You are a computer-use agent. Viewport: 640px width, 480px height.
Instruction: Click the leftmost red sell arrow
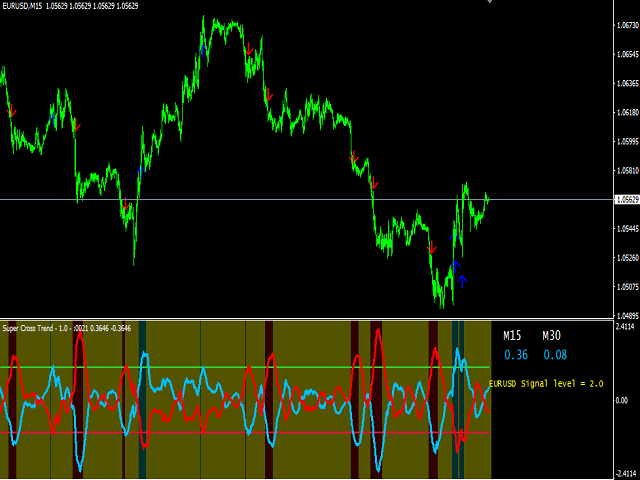pos(12,112)
